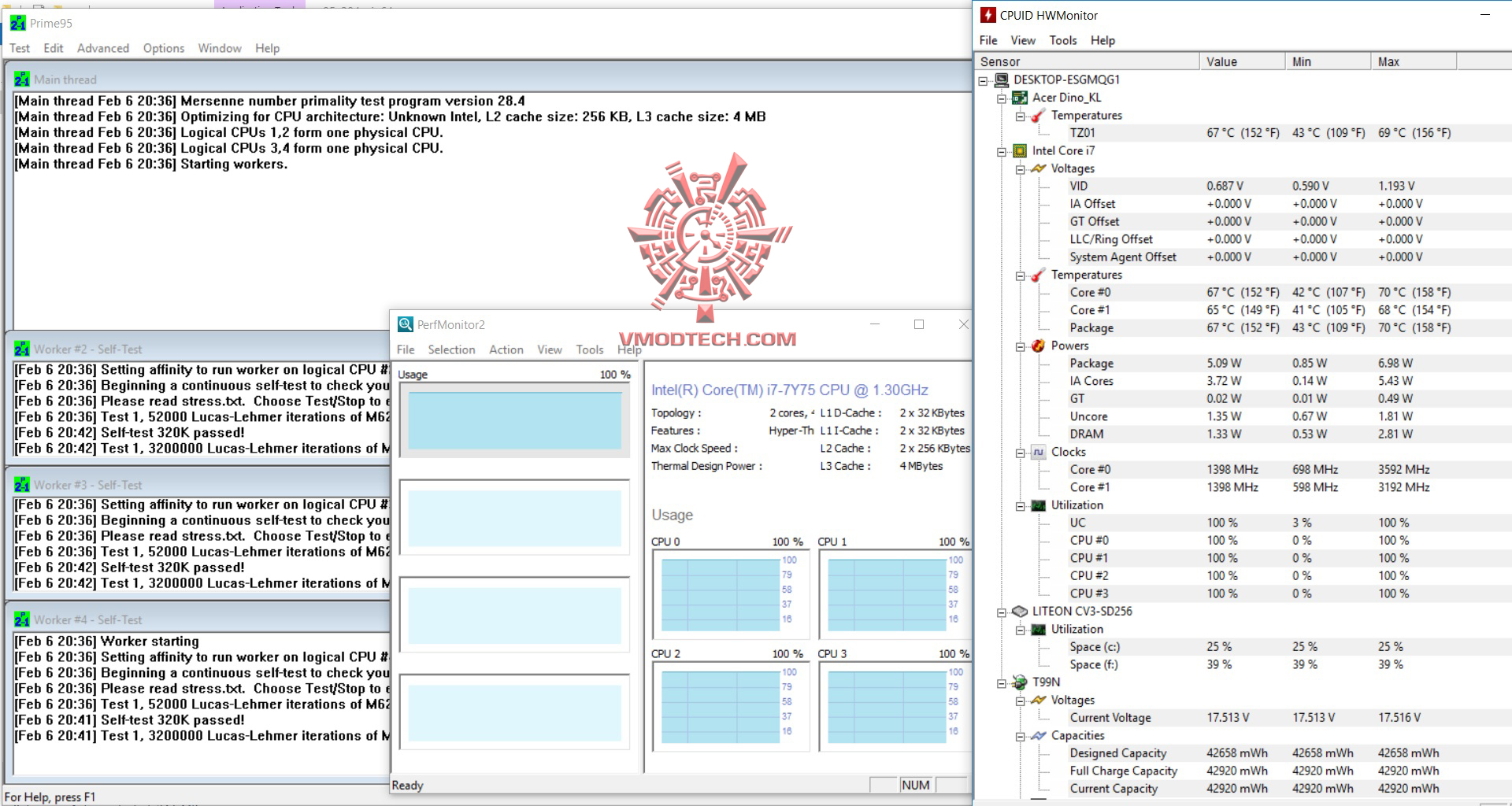This screenshot has height=806, width=1512.
Task: Click the Utilization icon under LITEON CV3-SD256
Action: (1039, 630)
